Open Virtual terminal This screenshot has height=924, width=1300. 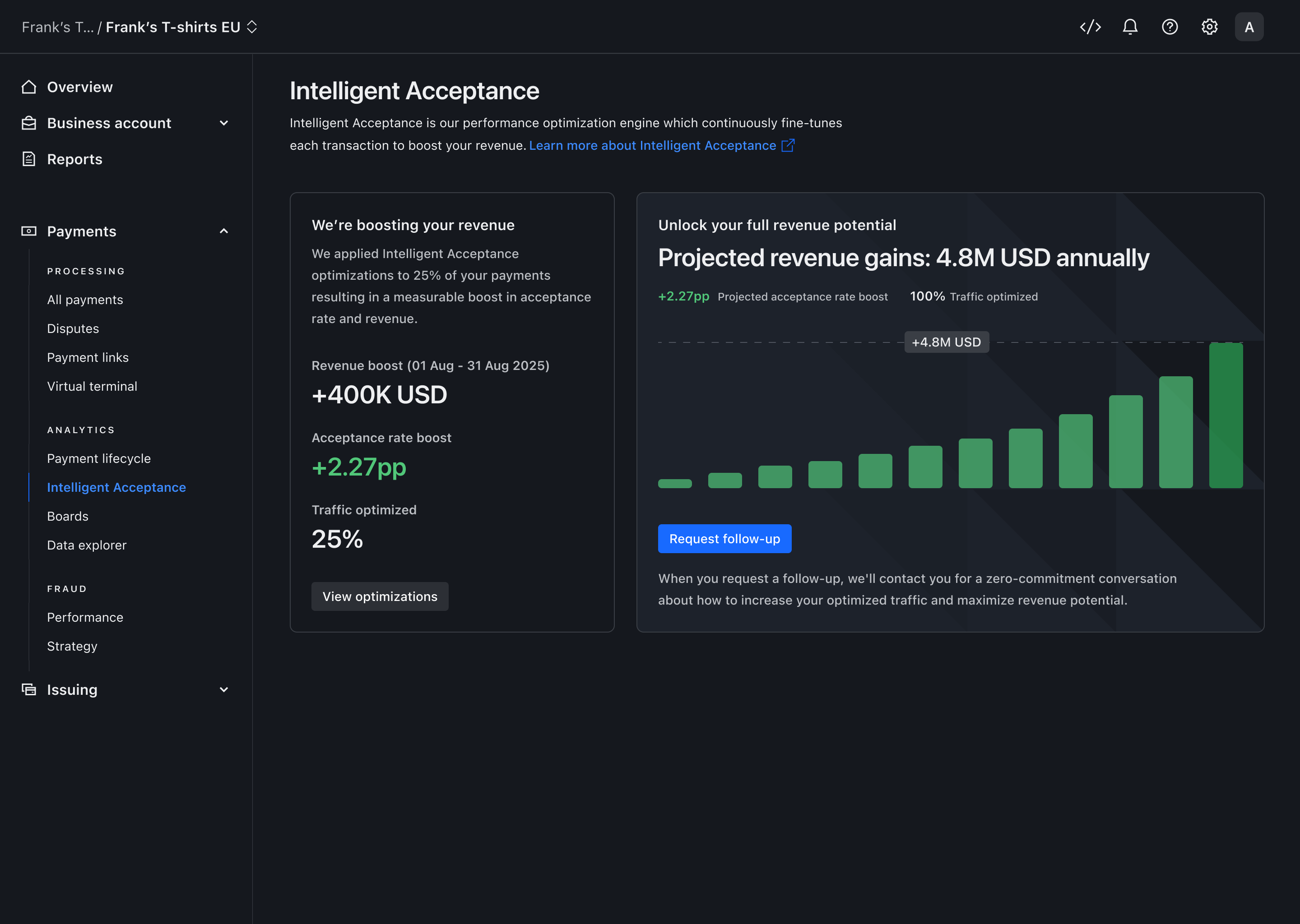pyautogui.click(x=92, y=386)
